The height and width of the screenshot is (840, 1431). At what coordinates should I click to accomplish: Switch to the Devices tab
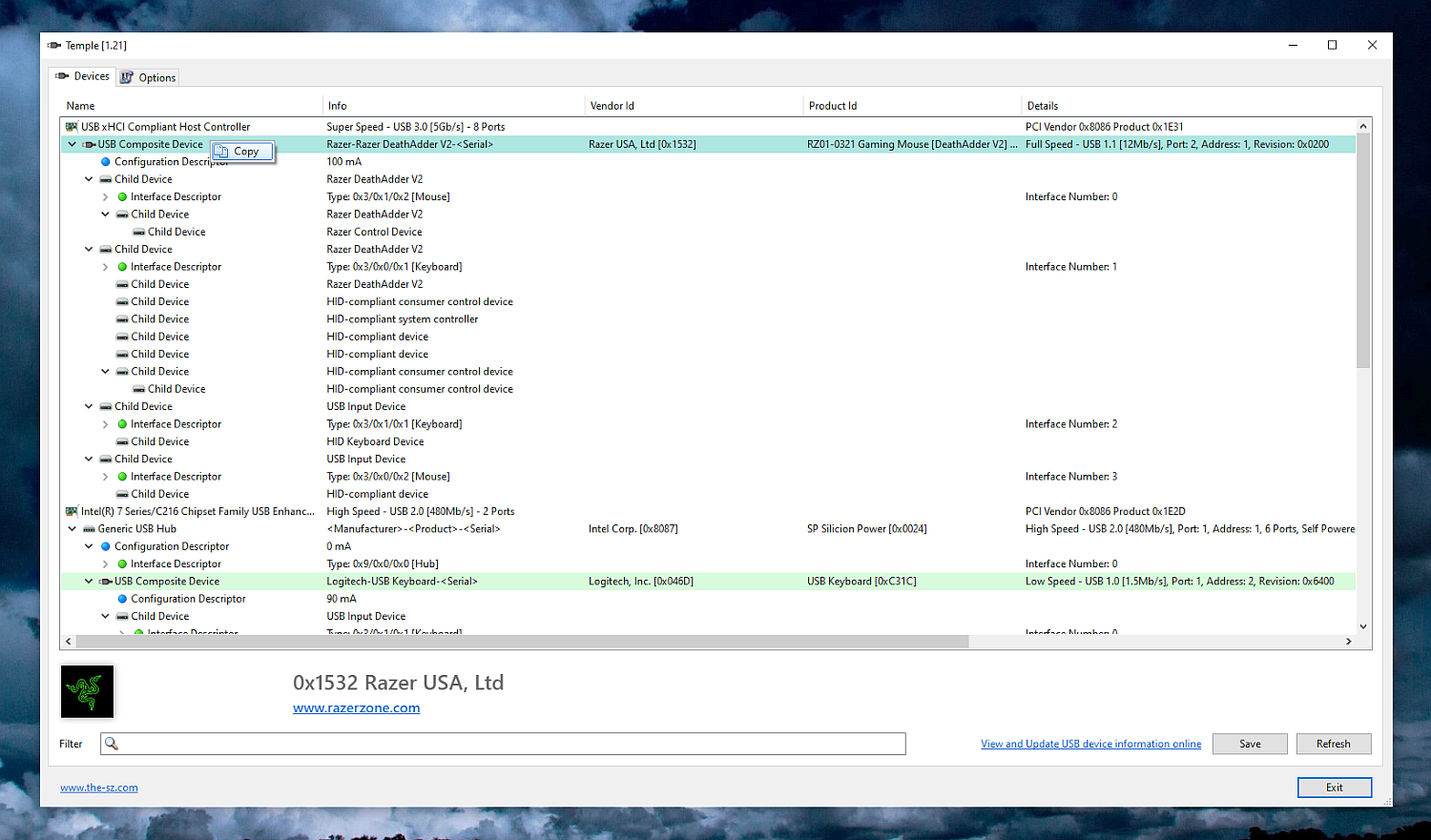82,76
